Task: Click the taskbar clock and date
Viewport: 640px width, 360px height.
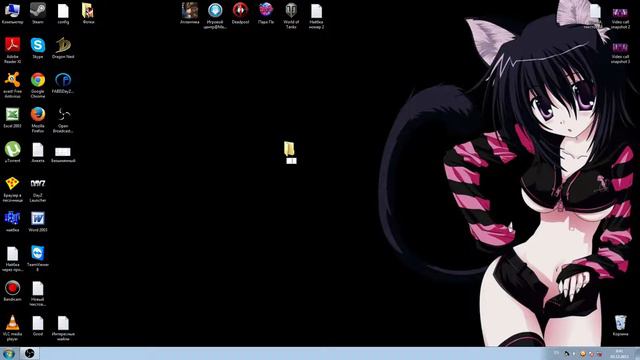Action: pos(619,353)
